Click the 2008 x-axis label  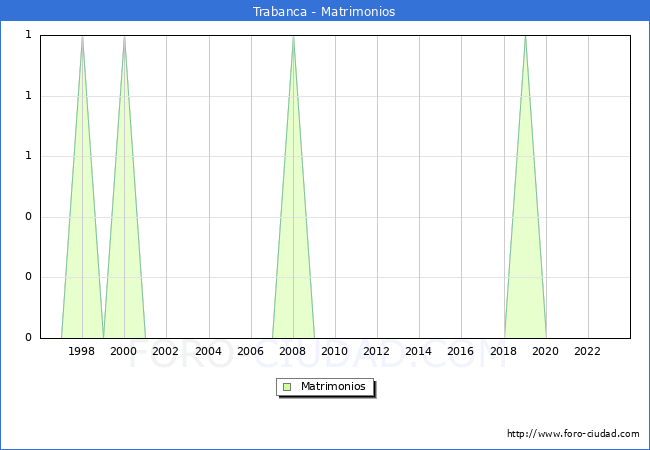click(x=293, y=351)
